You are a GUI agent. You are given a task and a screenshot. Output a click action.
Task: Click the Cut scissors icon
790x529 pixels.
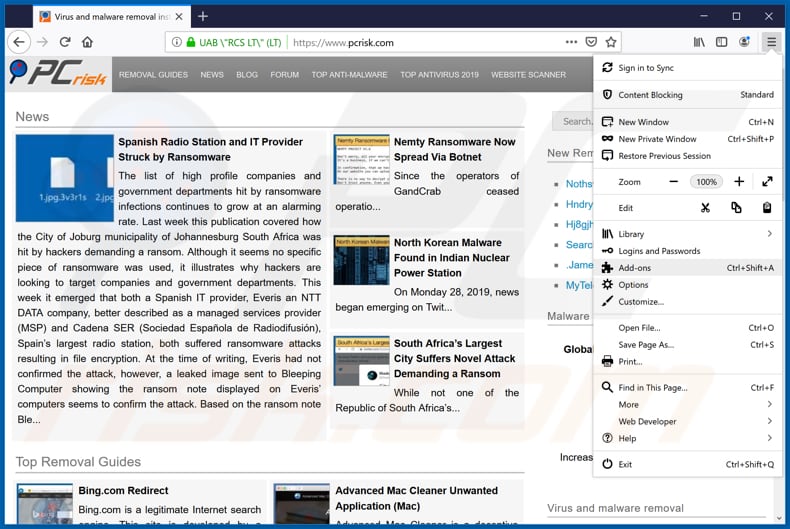click(705, 208)
